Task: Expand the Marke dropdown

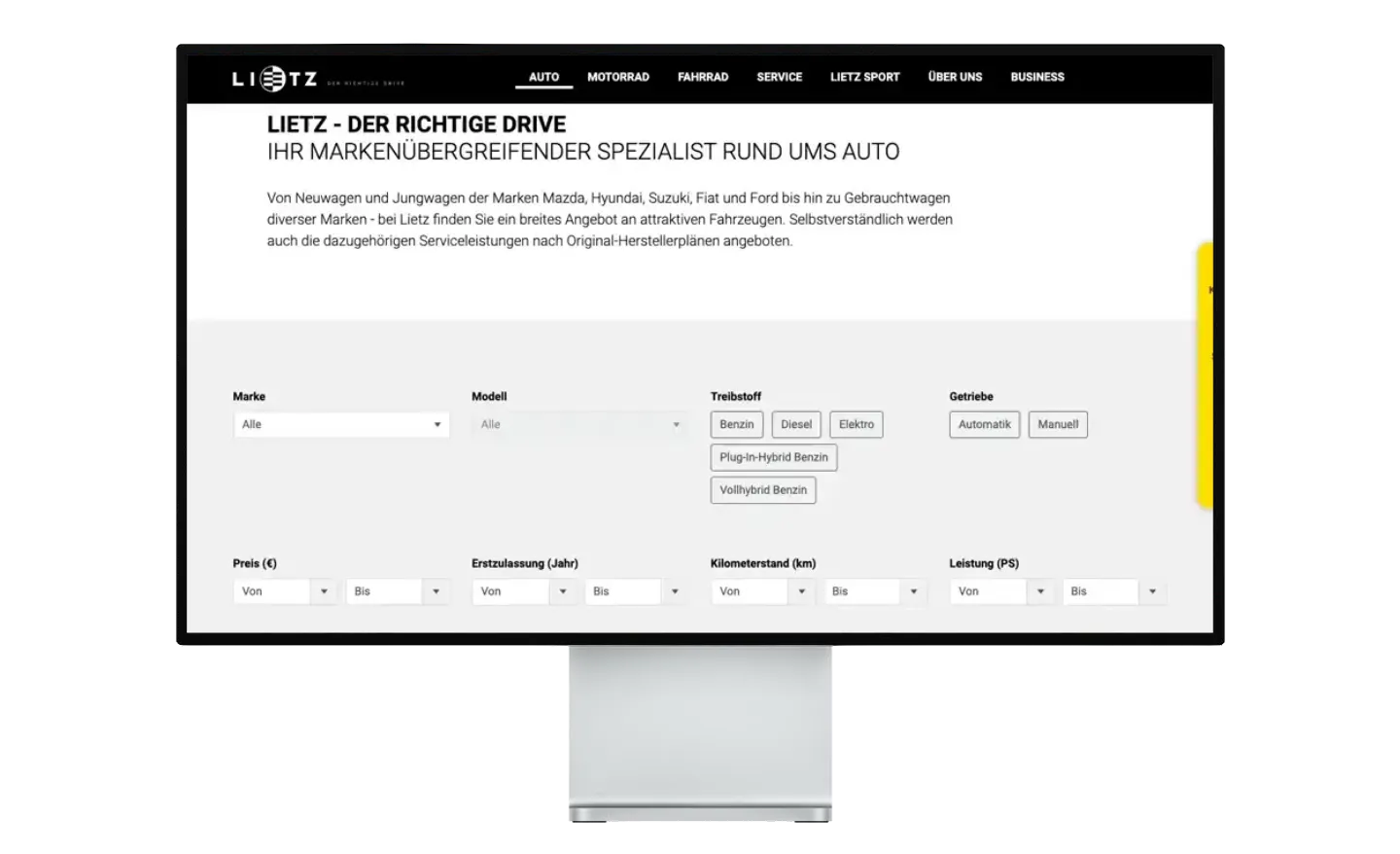Action: pos(341,425)
